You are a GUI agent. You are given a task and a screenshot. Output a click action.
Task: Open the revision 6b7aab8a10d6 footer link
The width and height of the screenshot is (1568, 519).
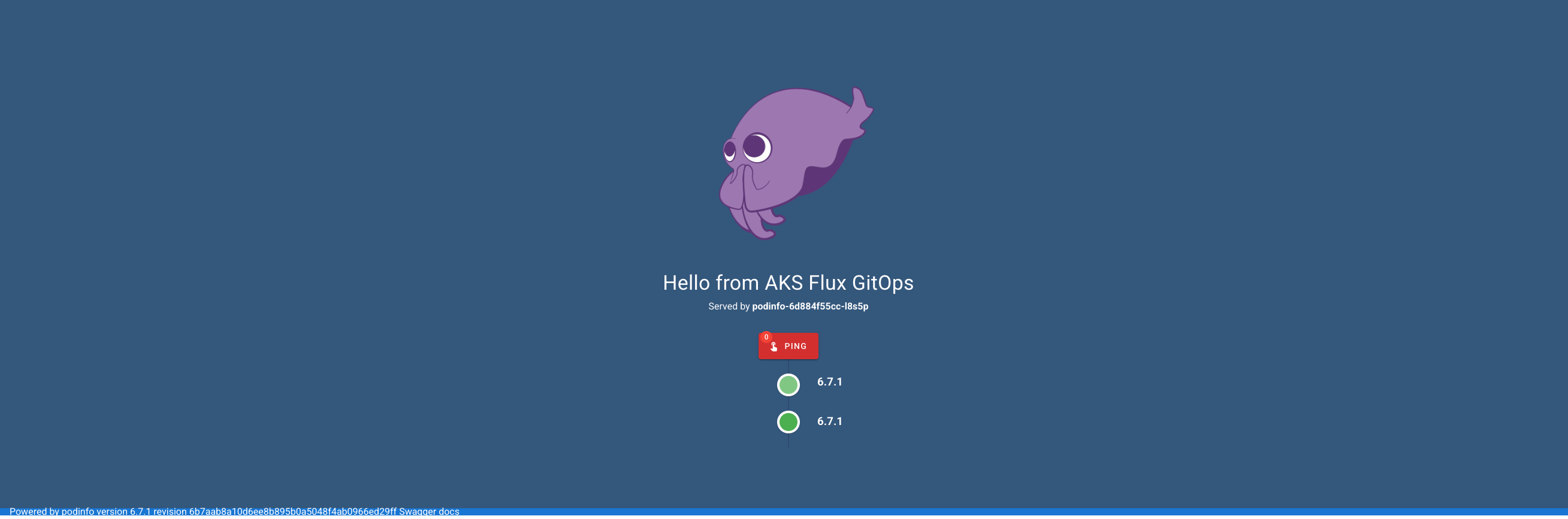point(274,512)
